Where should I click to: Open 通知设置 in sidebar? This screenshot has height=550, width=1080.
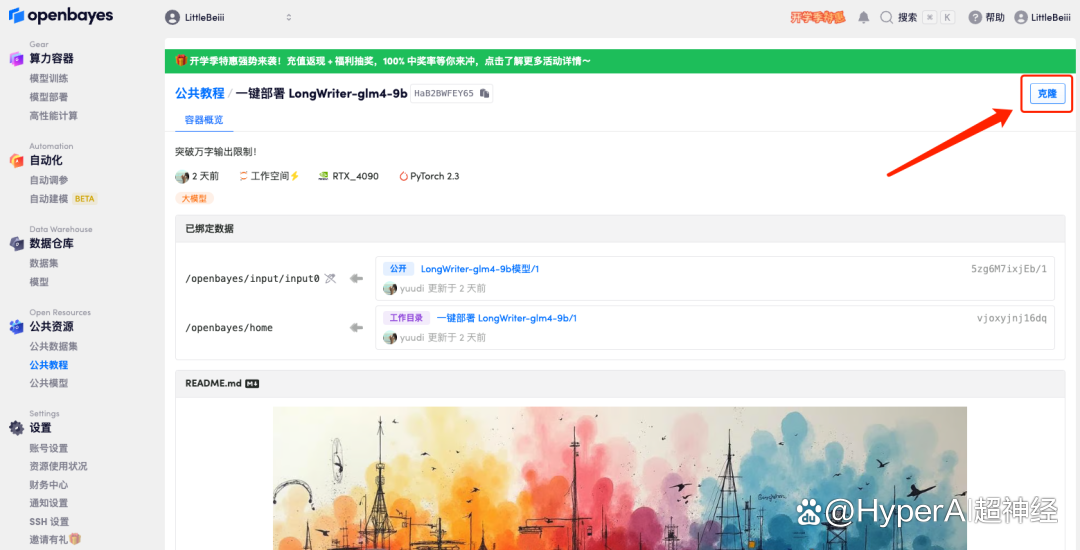(x=49, y=503)
